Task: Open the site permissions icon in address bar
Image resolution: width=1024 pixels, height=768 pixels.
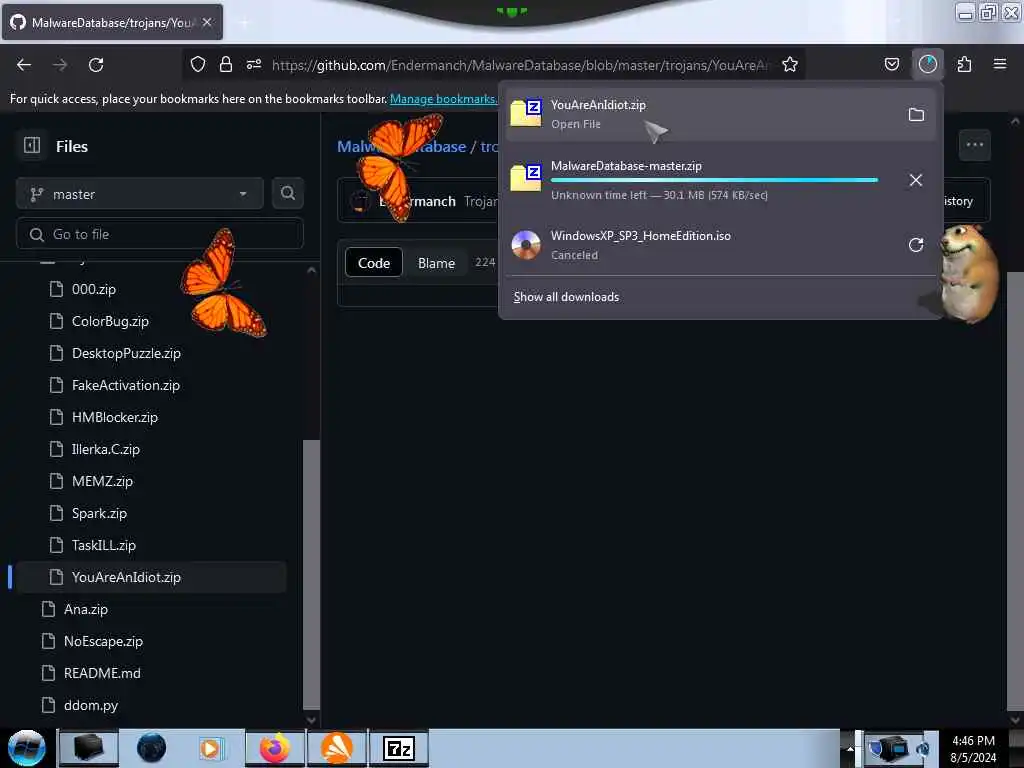Action: pyautogui.click(x=254, y=64)
